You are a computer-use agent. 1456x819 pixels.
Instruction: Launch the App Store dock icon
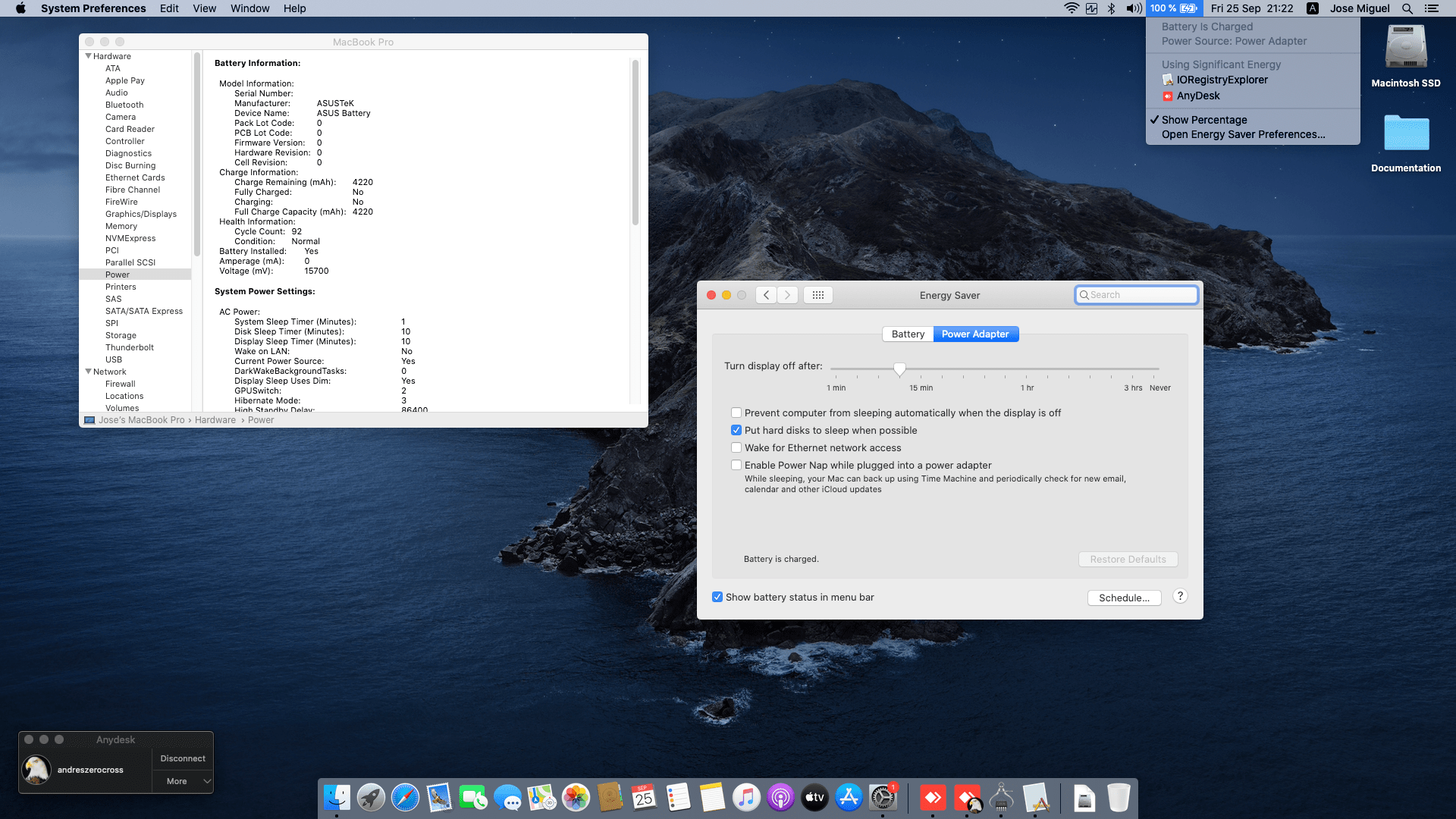(x=849, y=798)
